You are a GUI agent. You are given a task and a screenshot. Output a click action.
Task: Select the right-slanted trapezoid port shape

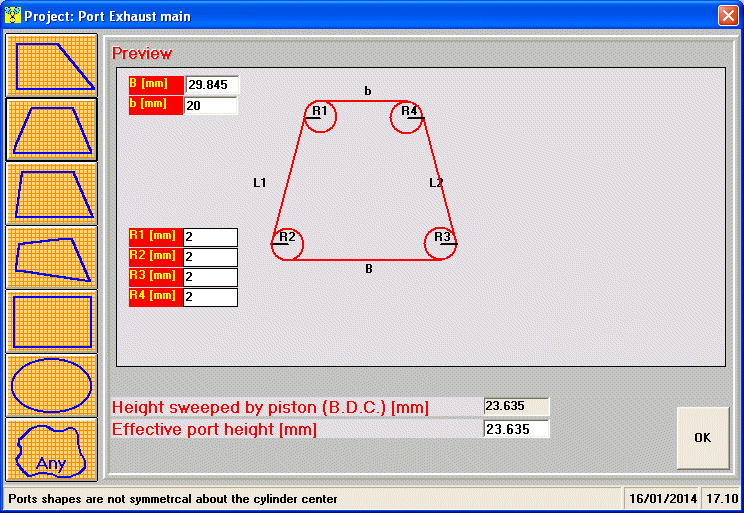coord(51,65)
